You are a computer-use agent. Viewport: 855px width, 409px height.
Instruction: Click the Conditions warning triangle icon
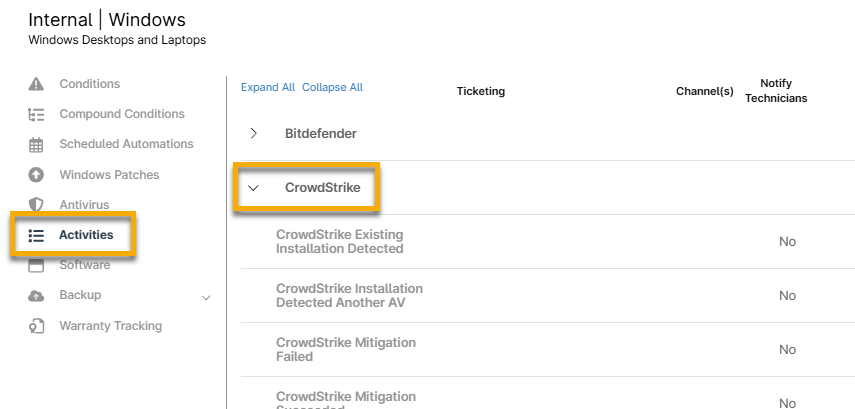click(x=36, y=84)
